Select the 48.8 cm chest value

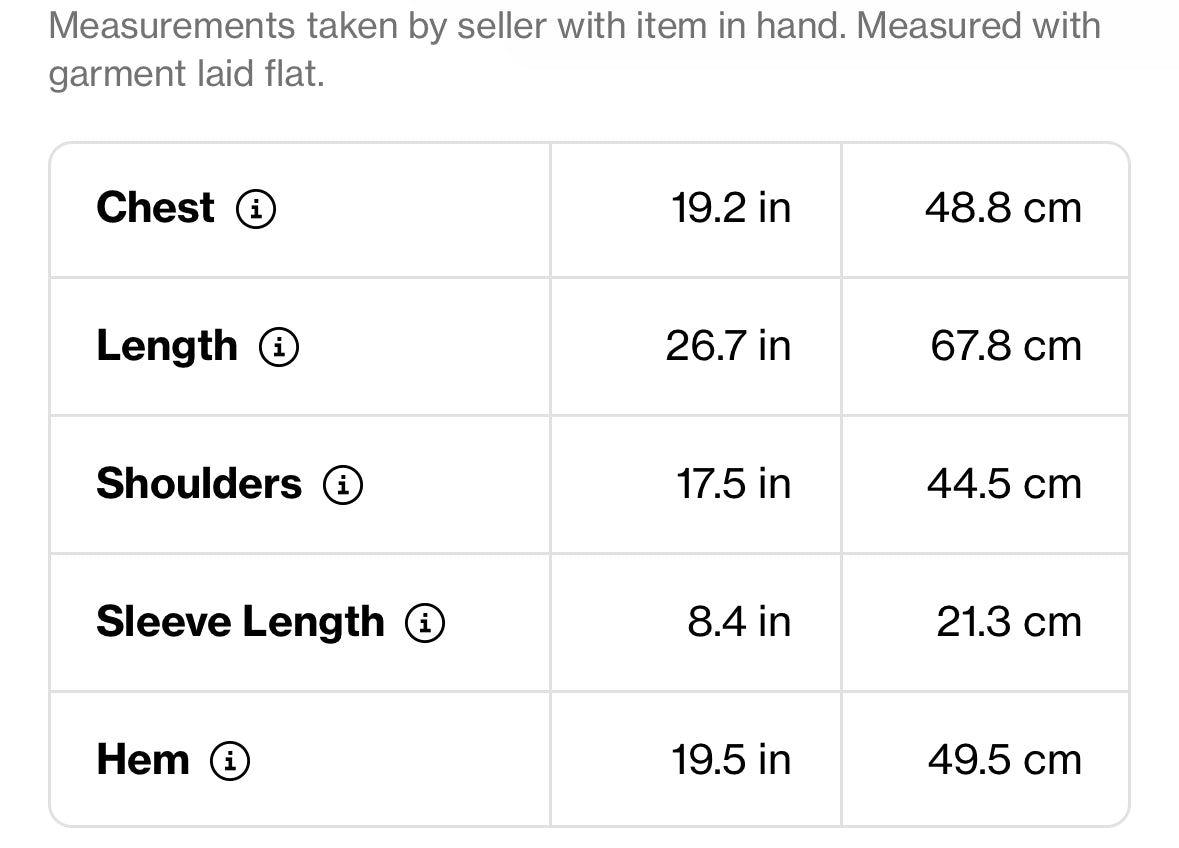point(1003,208)
